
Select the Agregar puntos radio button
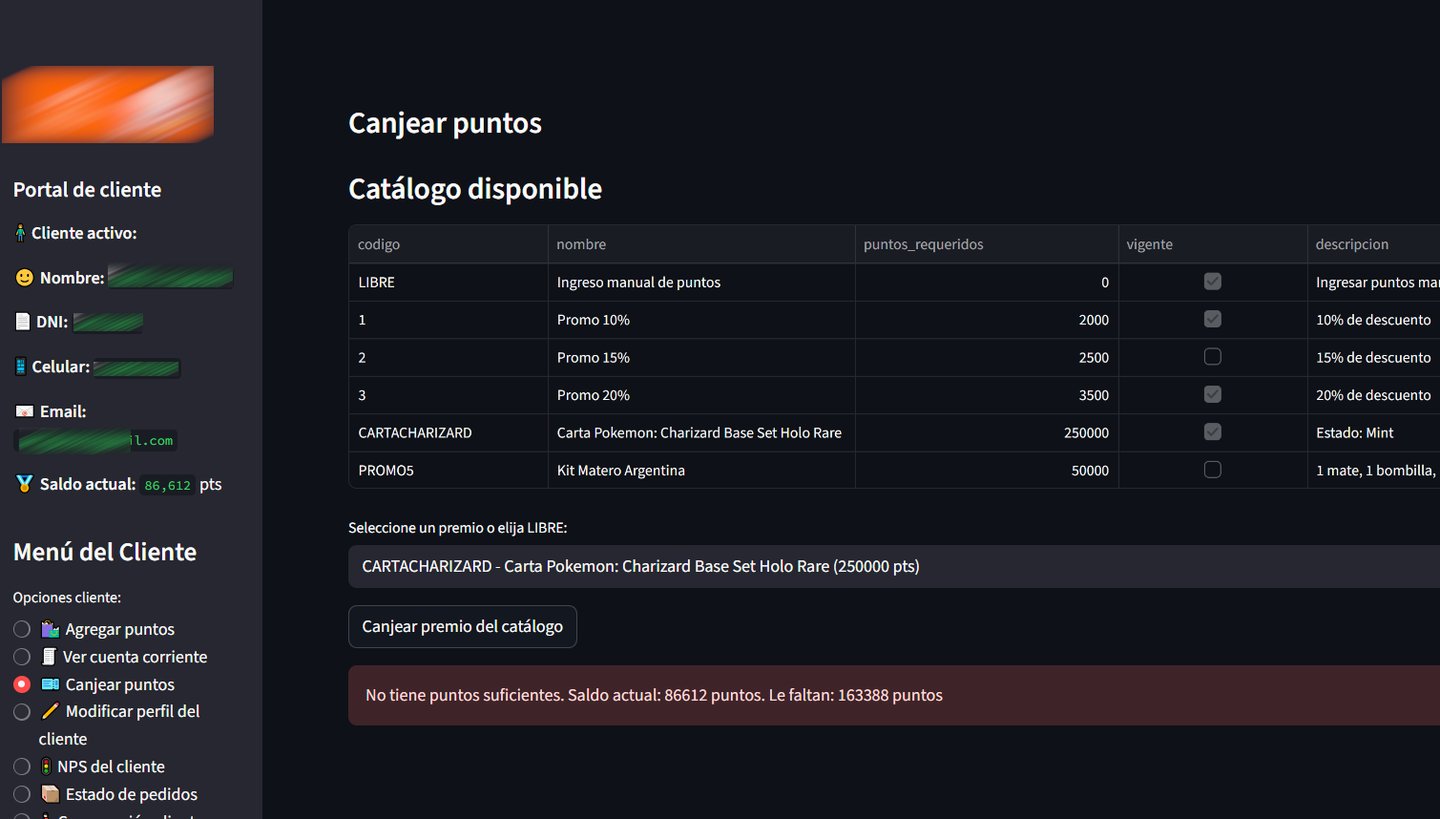pos(21,629)
